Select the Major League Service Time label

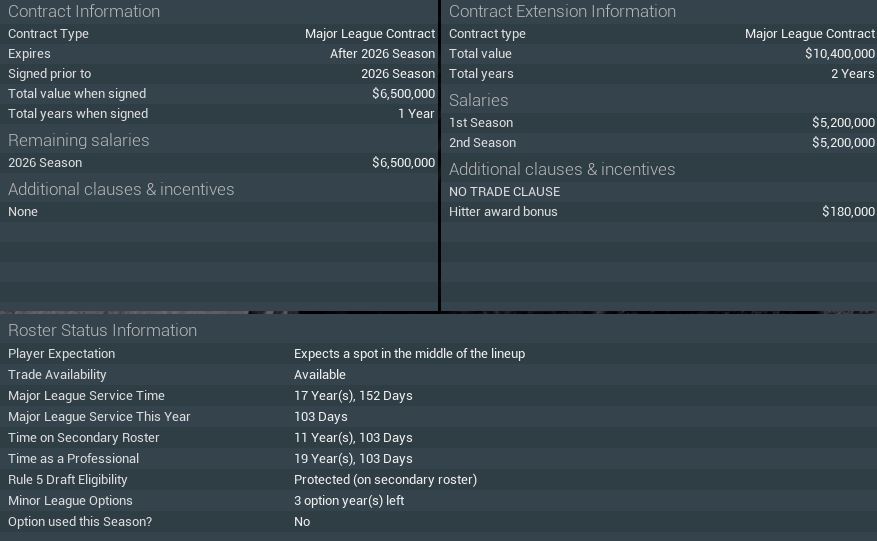tap(86, 396)
